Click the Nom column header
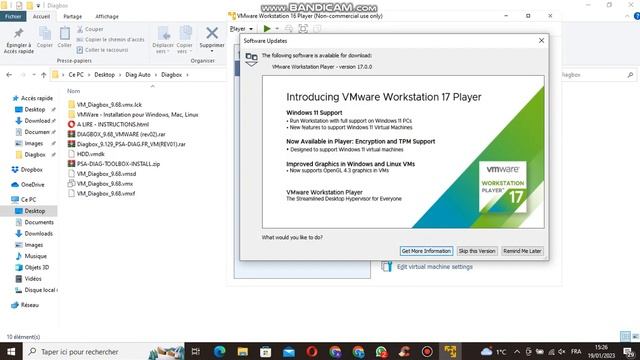 (74, 91)
